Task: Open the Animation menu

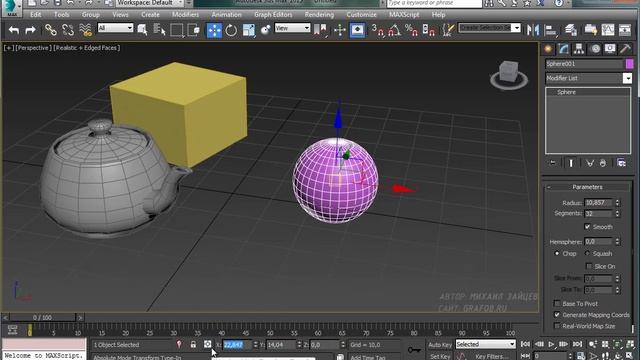Action: 227,14
